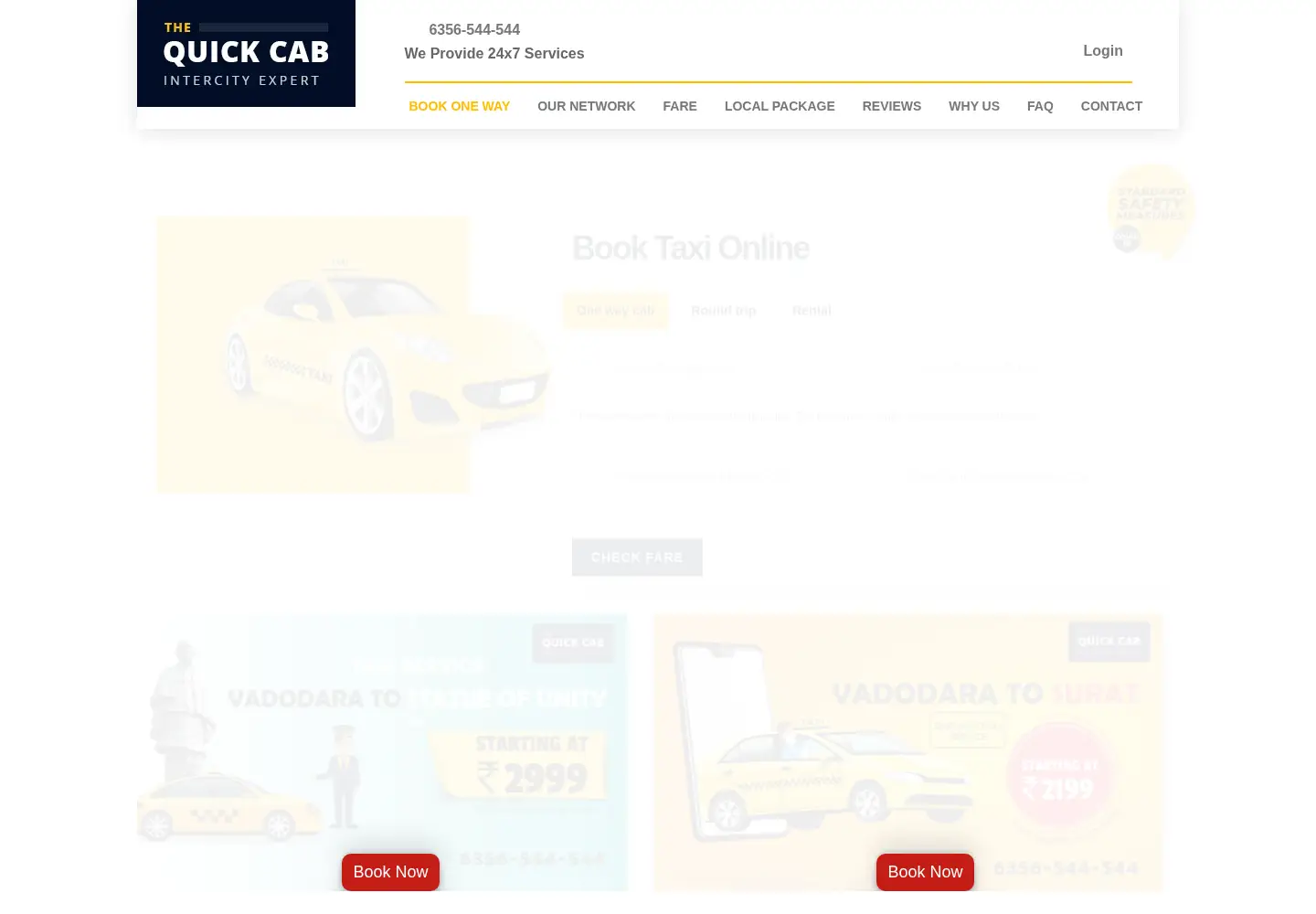Viewport: 1316px width, 914px height.
Task: Open the Fare menu item
Action: 680,106
